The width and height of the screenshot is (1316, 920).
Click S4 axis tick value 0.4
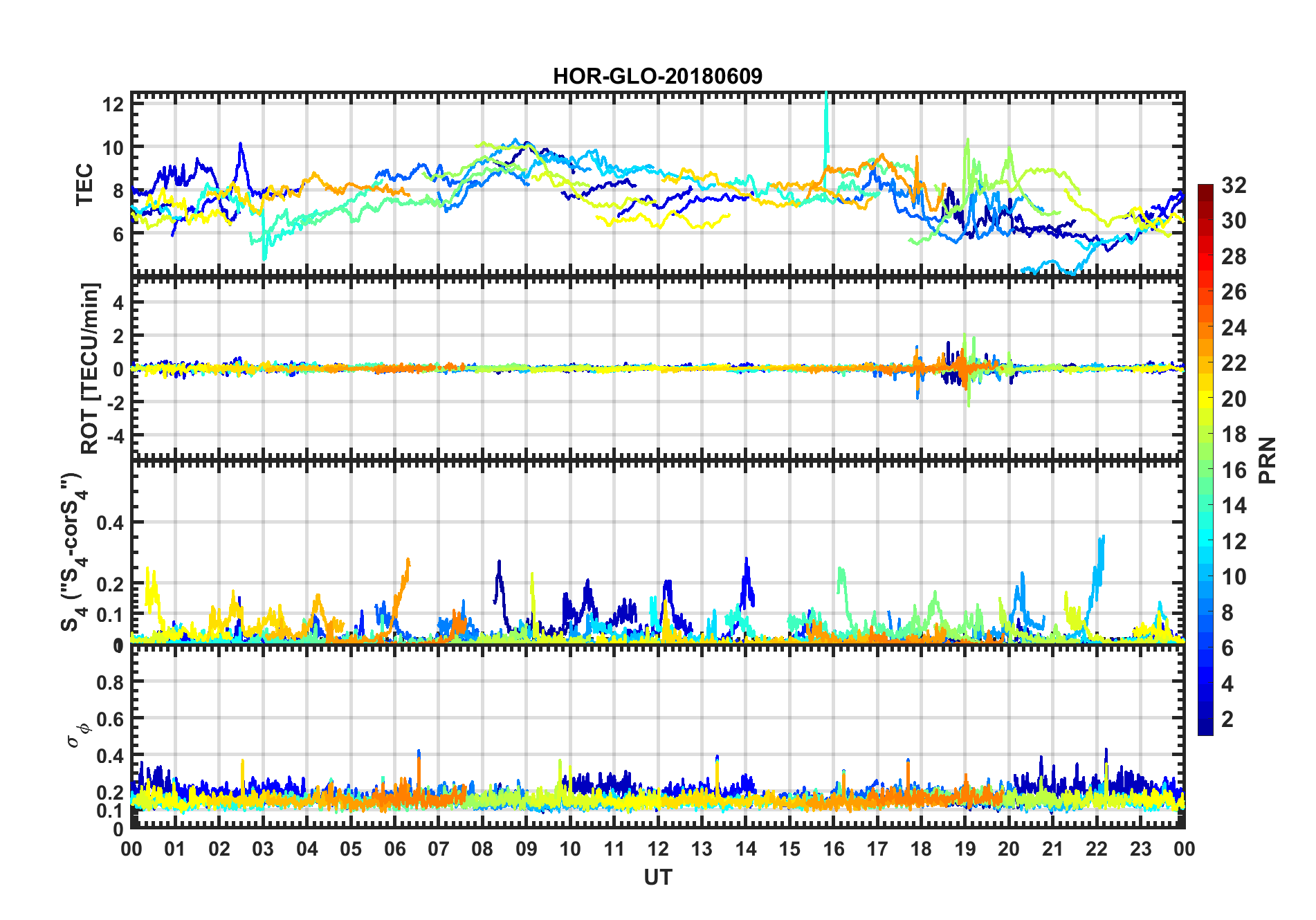click(110, 523)
